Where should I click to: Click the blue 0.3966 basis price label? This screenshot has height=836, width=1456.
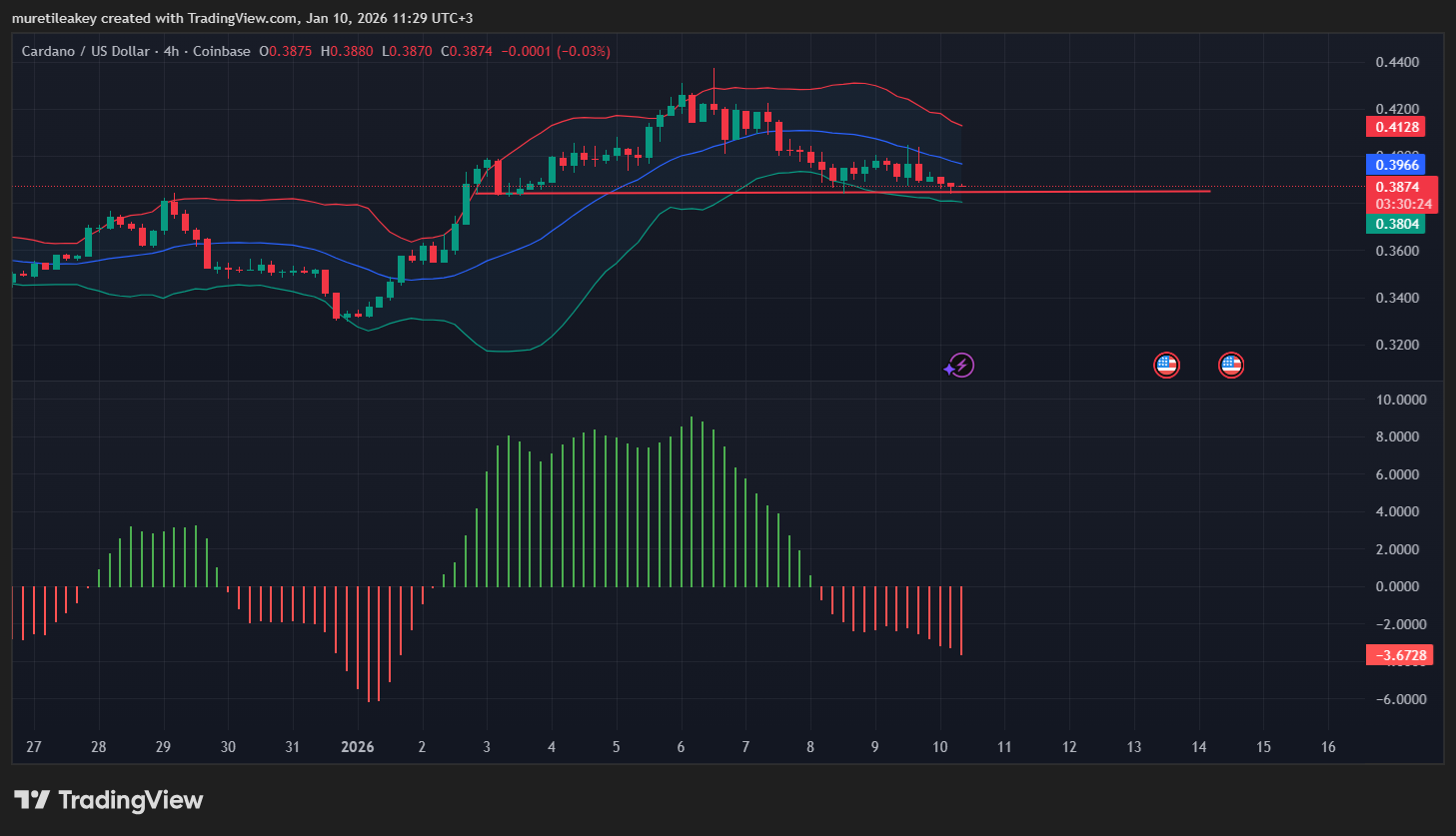[1395, 165]
